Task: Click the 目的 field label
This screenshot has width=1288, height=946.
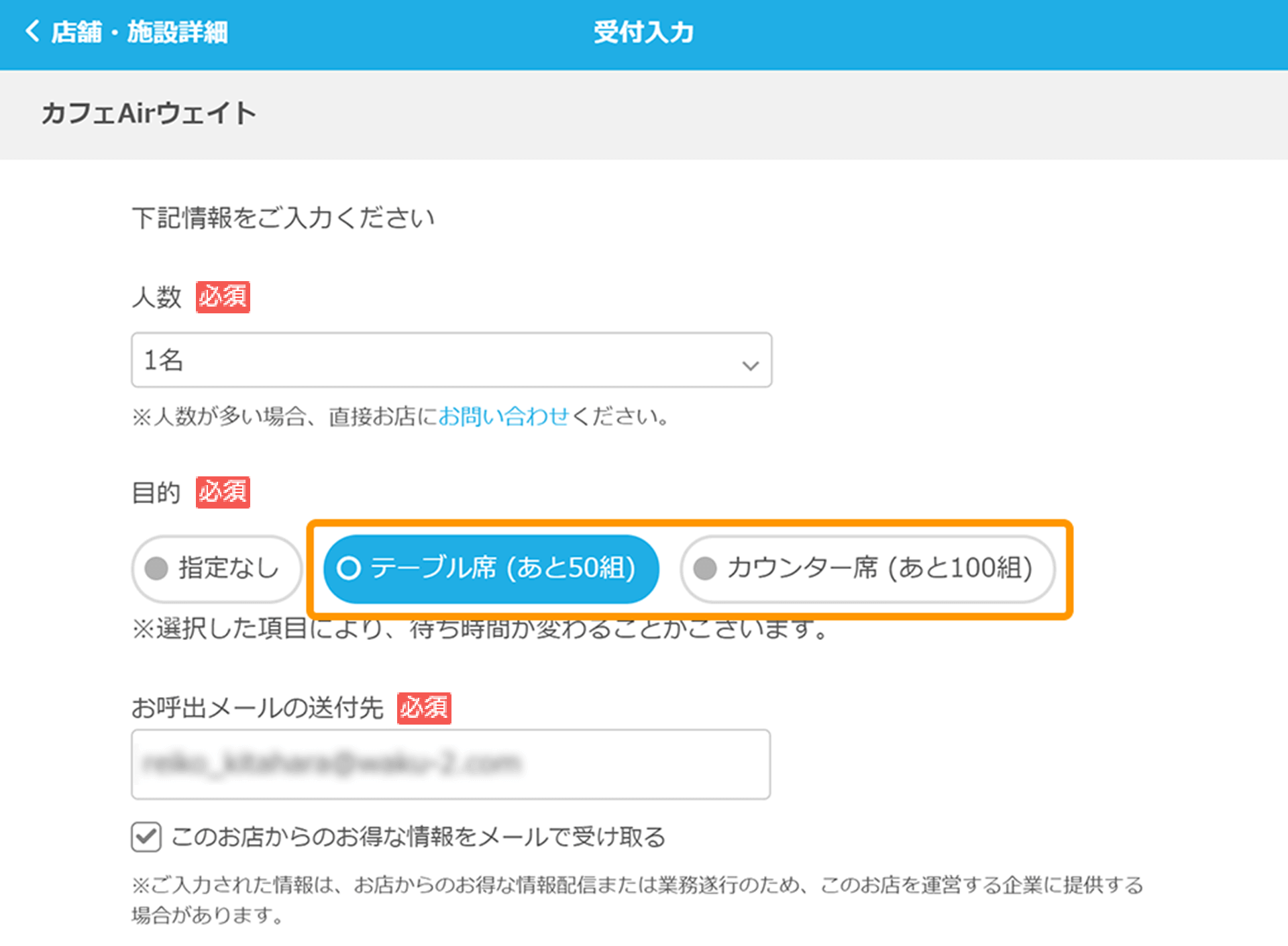Action: [x=157, y=492]
